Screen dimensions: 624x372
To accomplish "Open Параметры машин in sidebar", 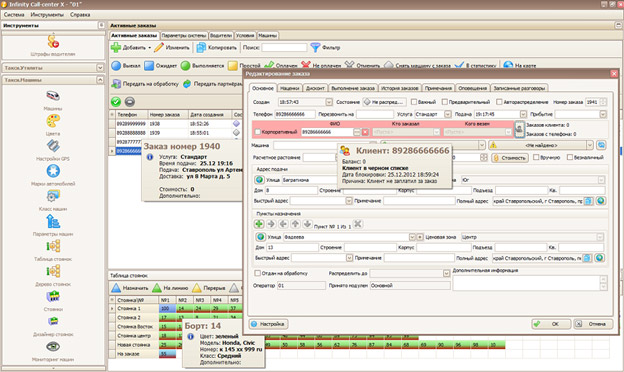I will pyautogui.click(x=53, y=225).
